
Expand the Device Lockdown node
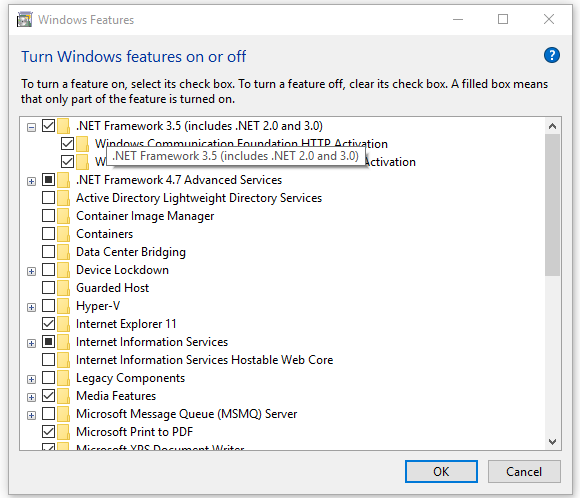coord(31,272)
